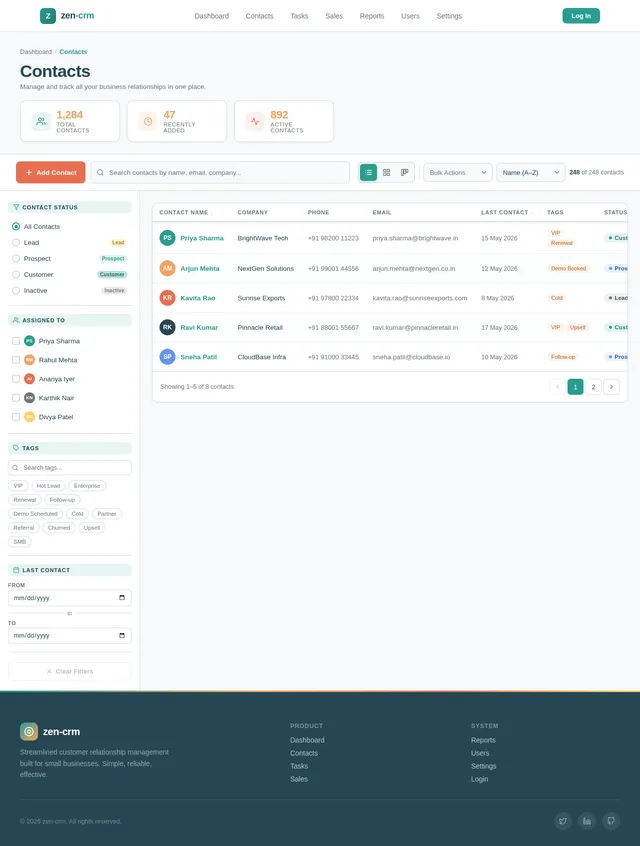Open LinkedIn icon in footer

(587, 821)
